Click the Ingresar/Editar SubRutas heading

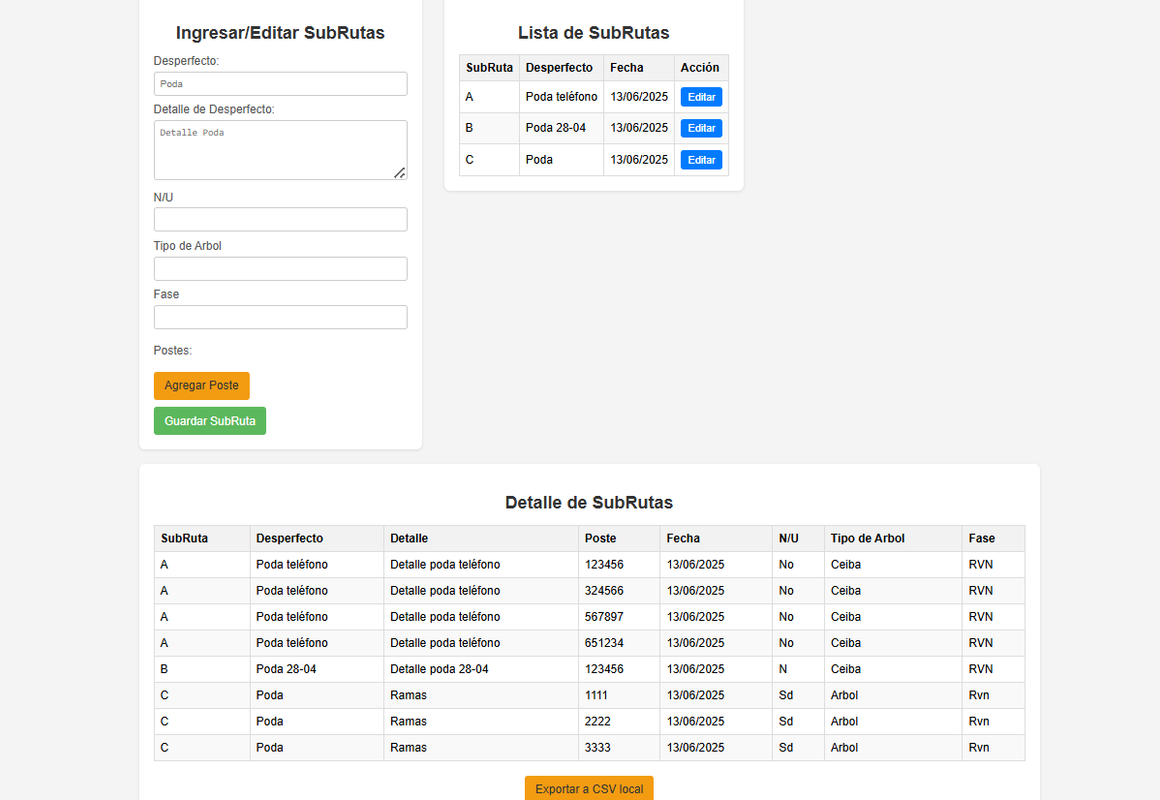pyautogui.click(x=280, y=33)
